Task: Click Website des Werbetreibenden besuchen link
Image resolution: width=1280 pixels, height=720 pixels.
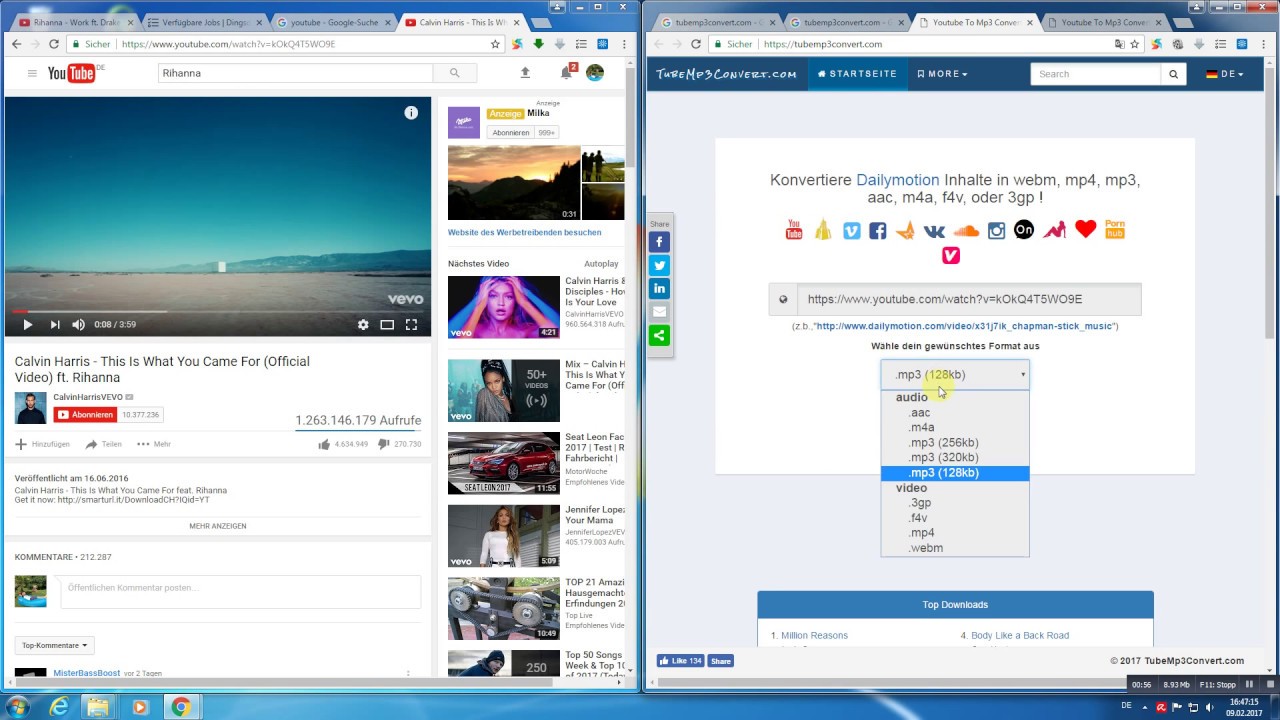Action: (x=525, y=232)
